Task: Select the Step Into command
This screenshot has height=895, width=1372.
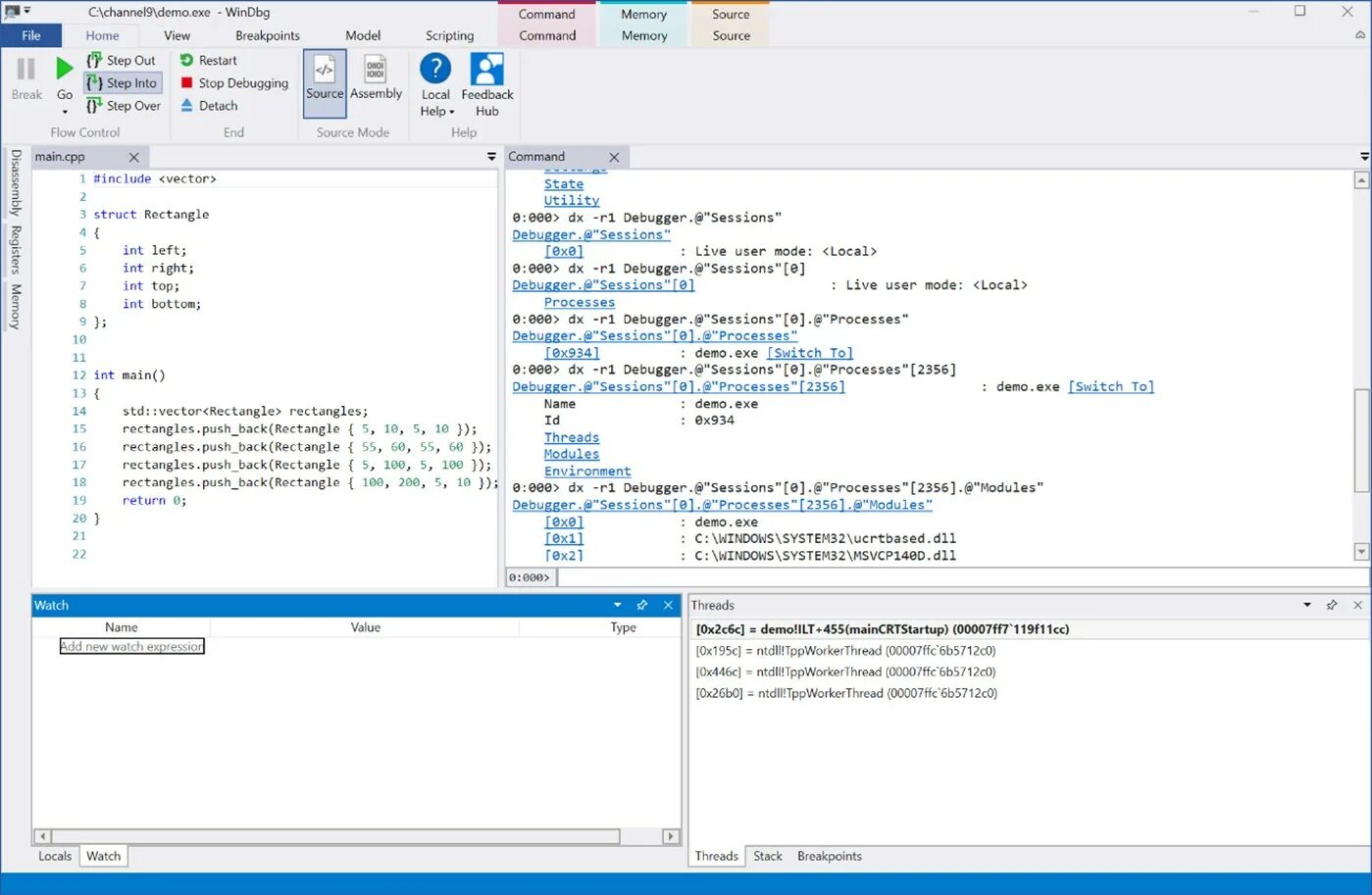Action: click(x=122, y=82)
